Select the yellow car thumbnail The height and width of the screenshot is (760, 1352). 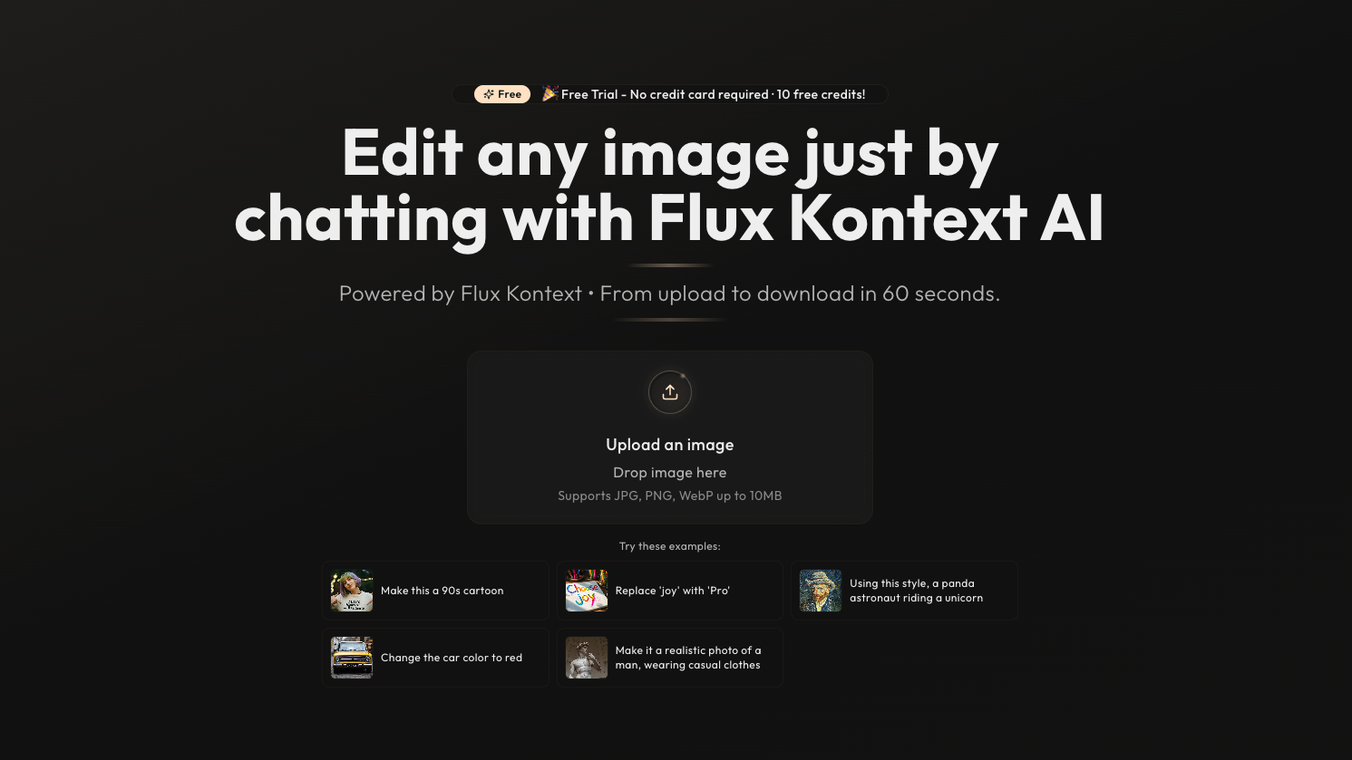pyautogui.click(x=352, y=658)
